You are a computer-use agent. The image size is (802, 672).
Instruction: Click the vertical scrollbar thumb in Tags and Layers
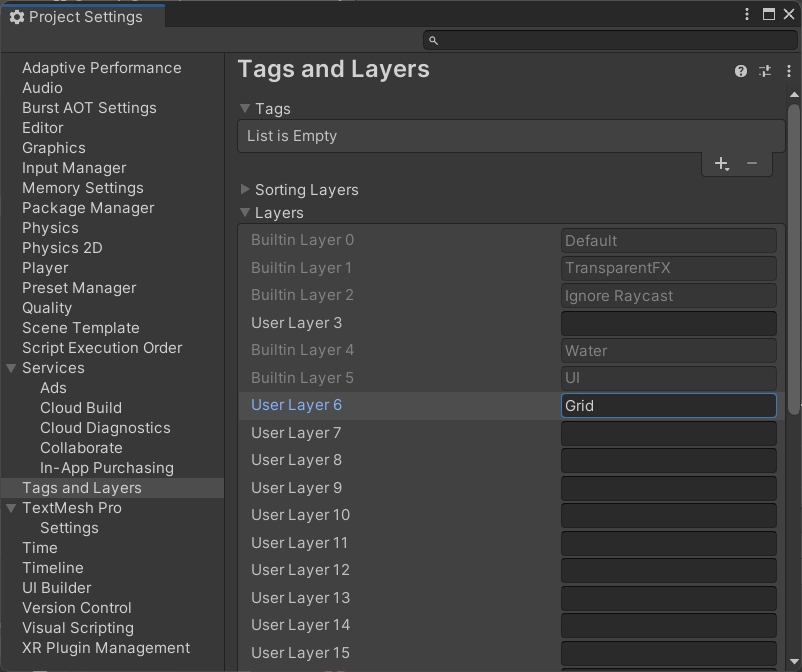click(794, 258)
